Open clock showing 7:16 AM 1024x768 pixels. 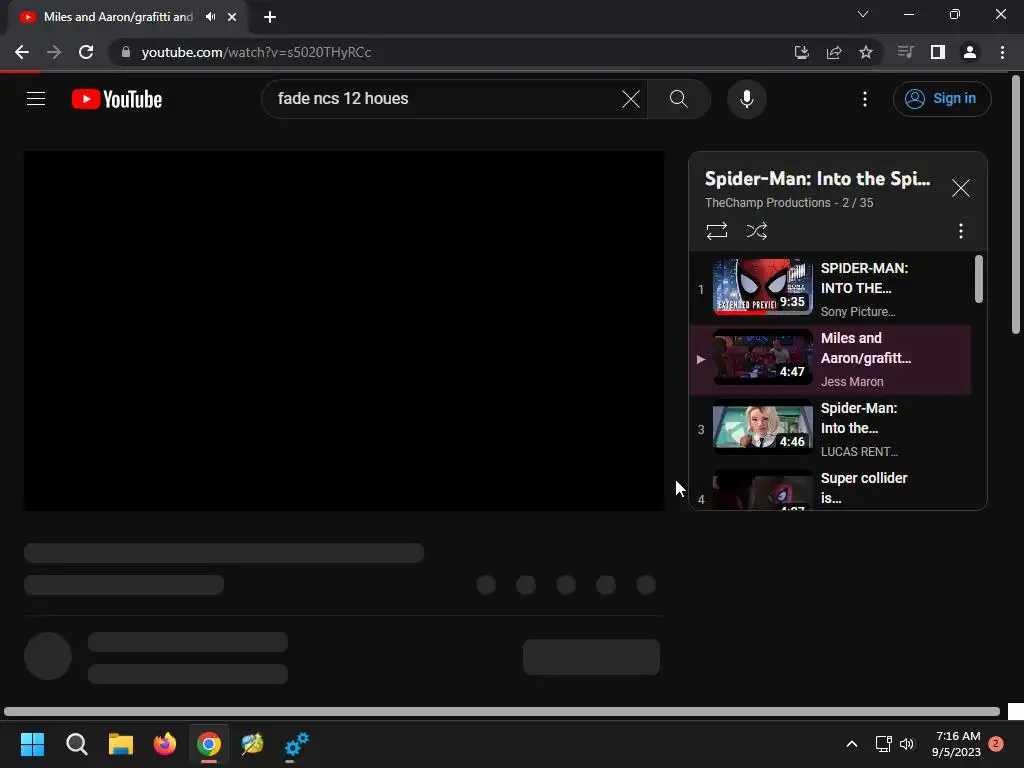[x=957, y=744]
